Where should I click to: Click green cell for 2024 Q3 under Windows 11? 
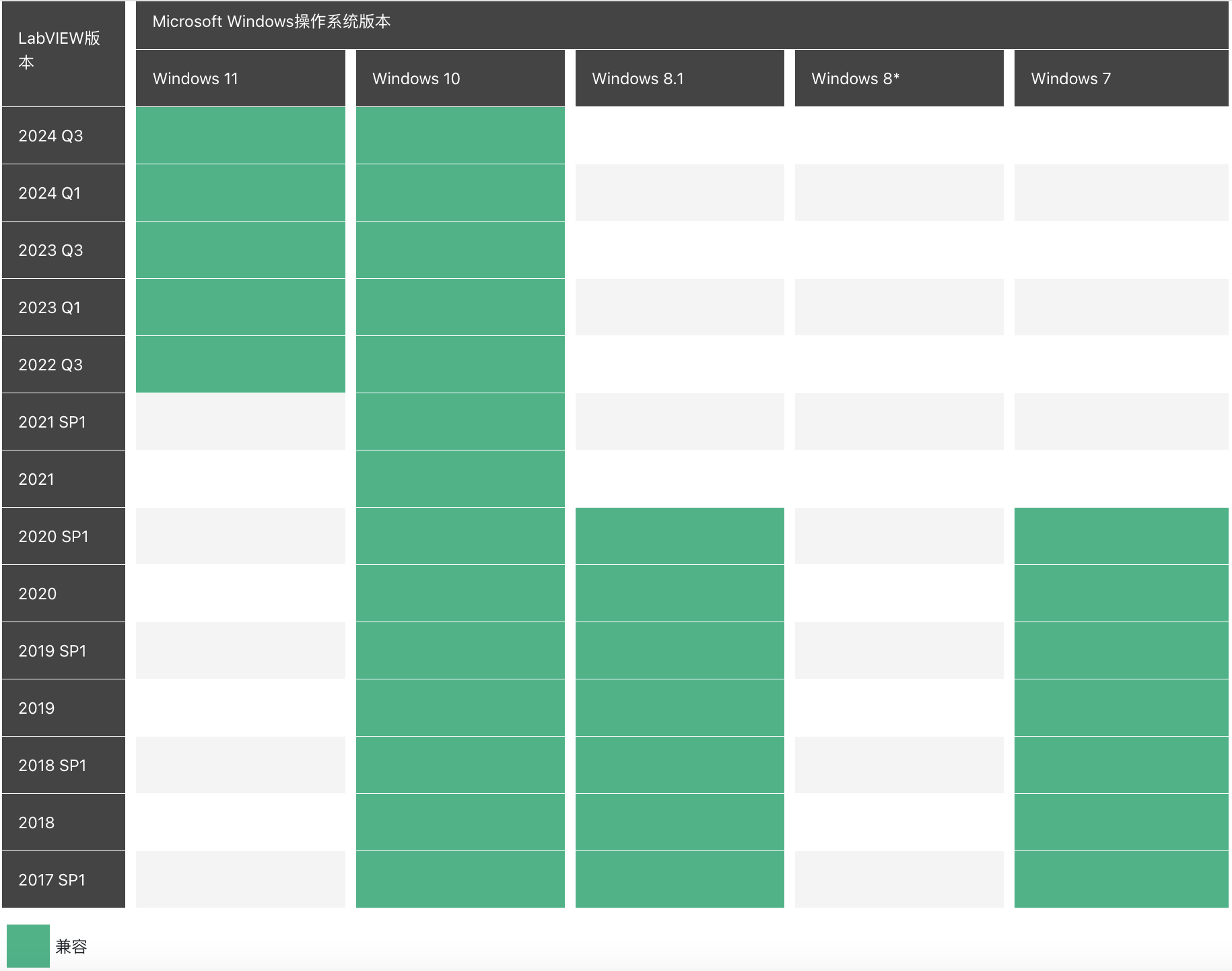click(x=240, y=135)
